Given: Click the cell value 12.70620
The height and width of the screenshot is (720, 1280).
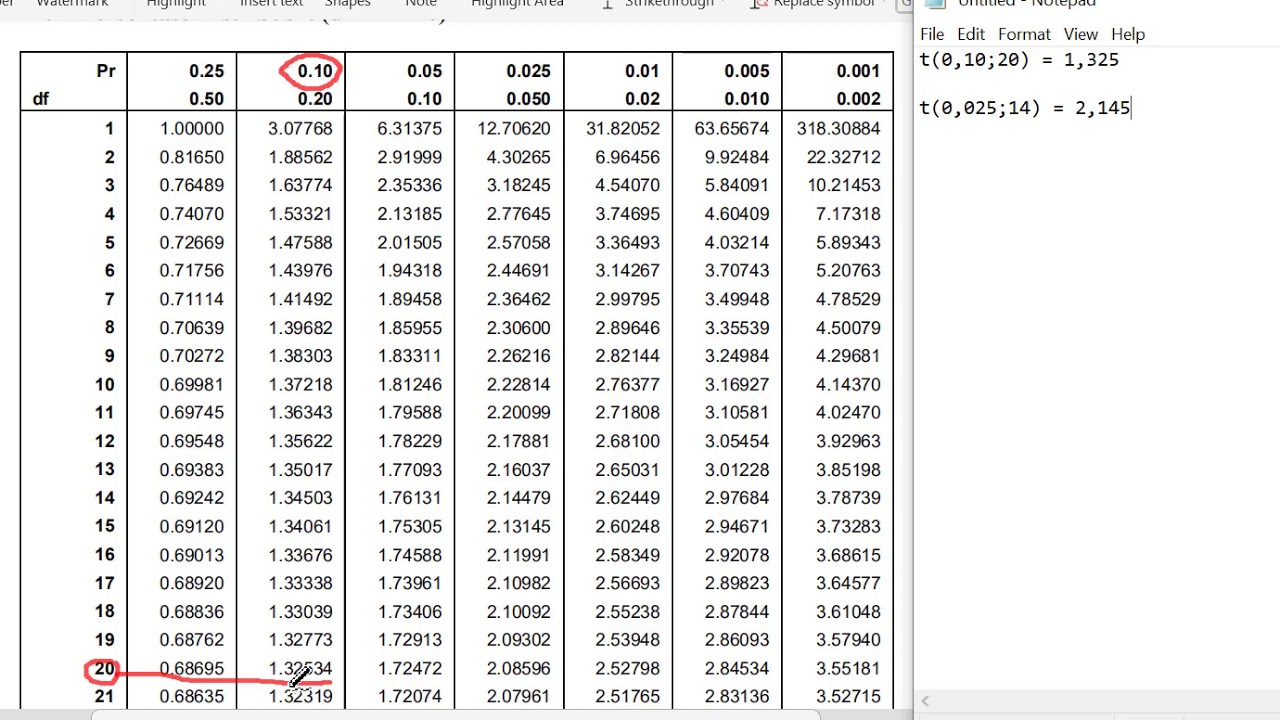Looking at the screenshot, I should pyautogui.click(x=513, y=128).
